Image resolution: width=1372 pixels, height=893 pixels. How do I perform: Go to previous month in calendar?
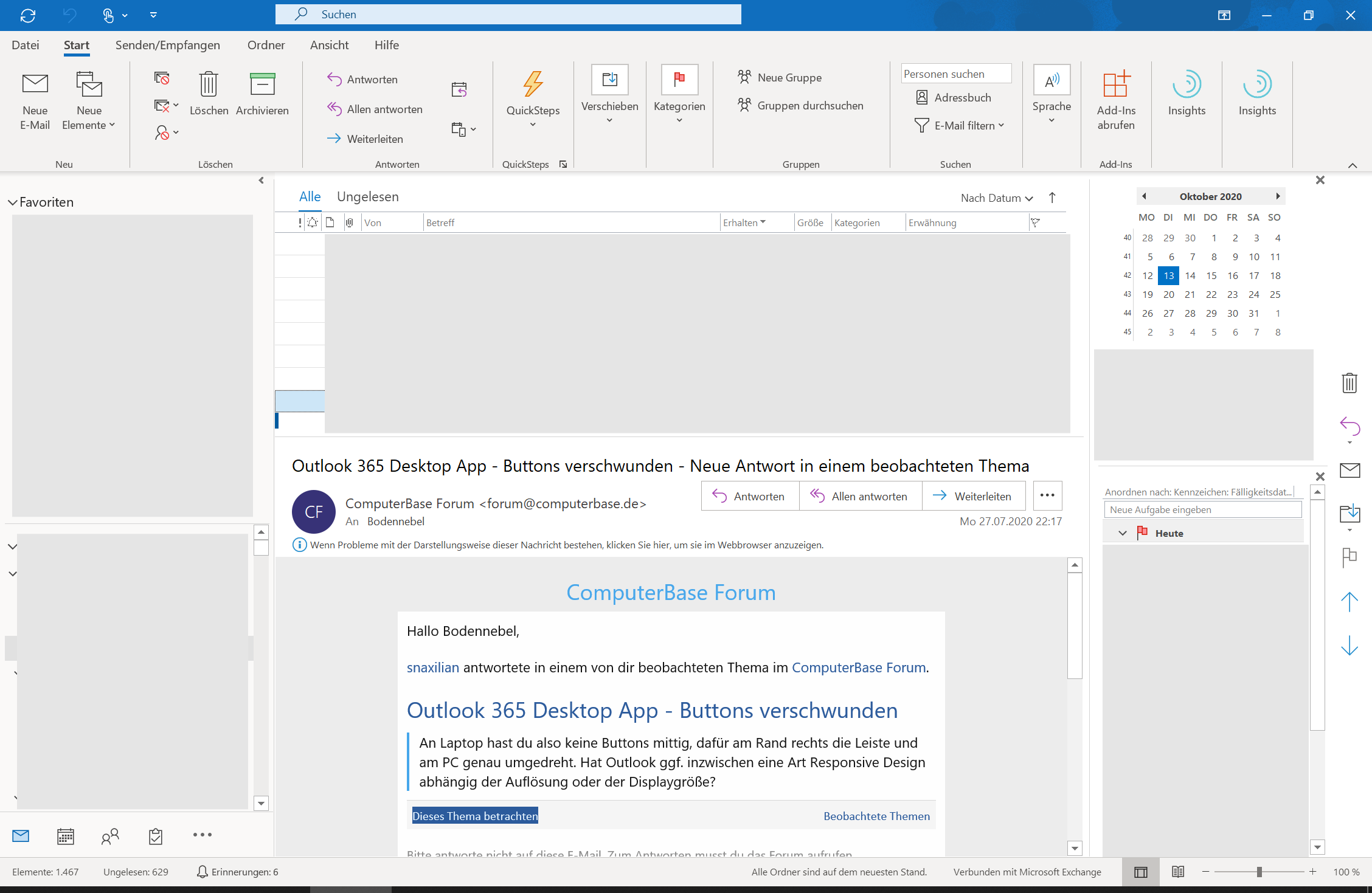point(1143,196)
